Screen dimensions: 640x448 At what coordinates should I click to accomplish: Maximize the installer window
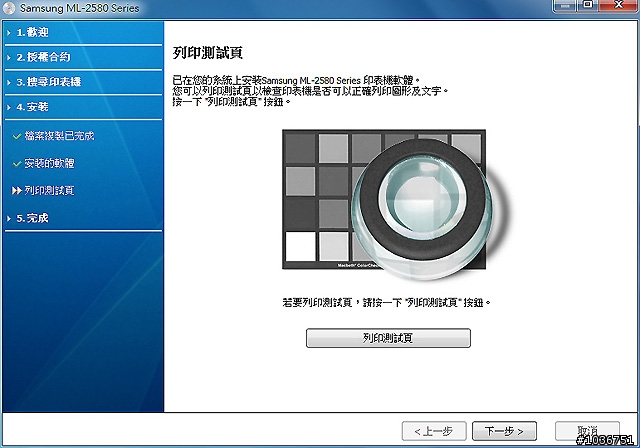point(588,6)
